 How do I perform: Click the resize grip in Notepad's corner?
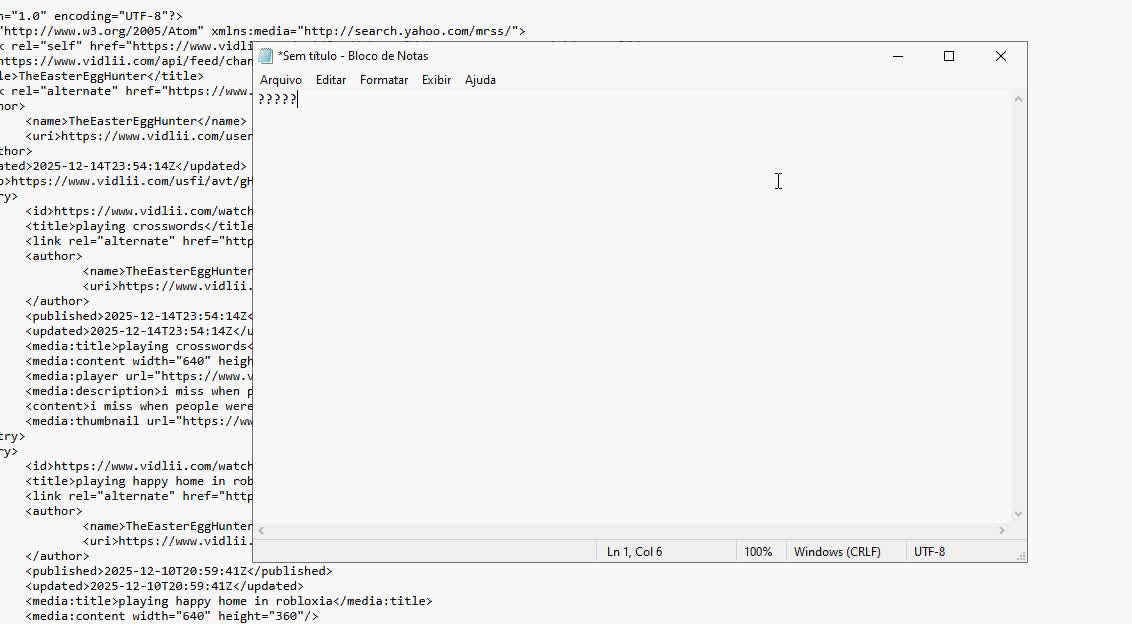click(x=1020, y=556)
